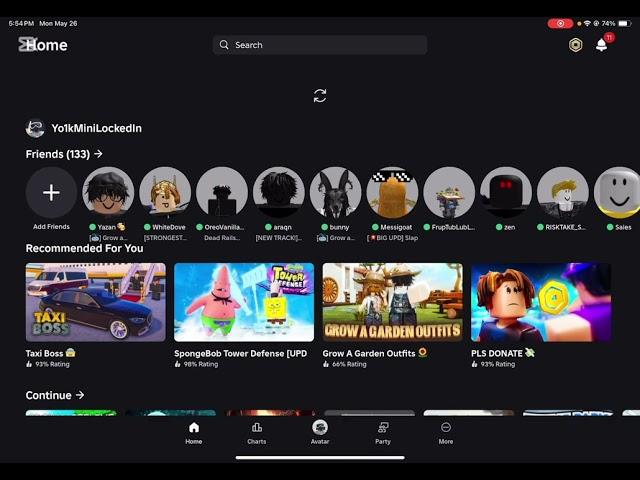640x480 pixels.
Task: Open friend zen's avatar
Action: tap(506, 192)
